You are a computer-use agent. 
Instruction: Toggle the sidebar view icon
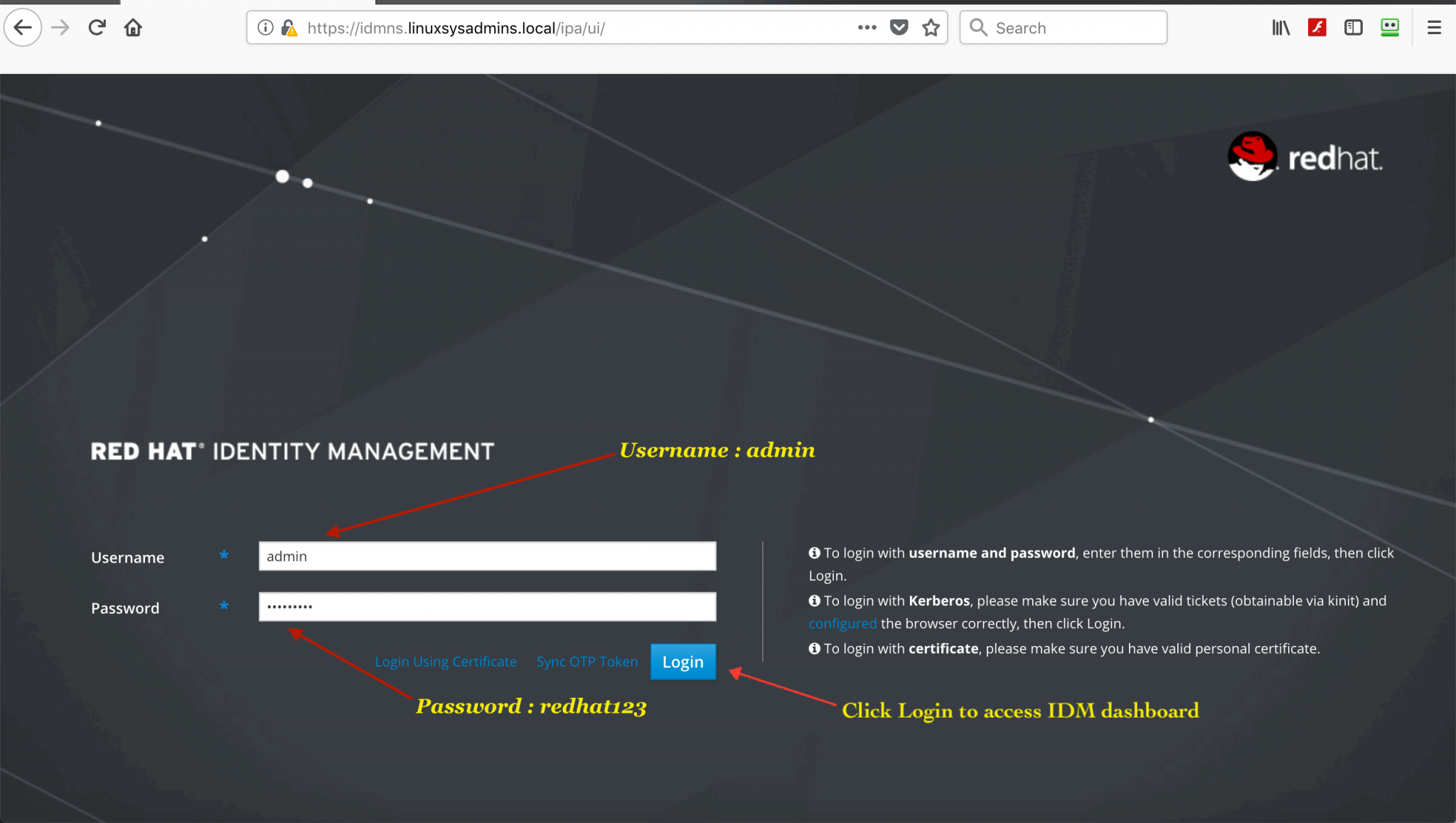1353,28
